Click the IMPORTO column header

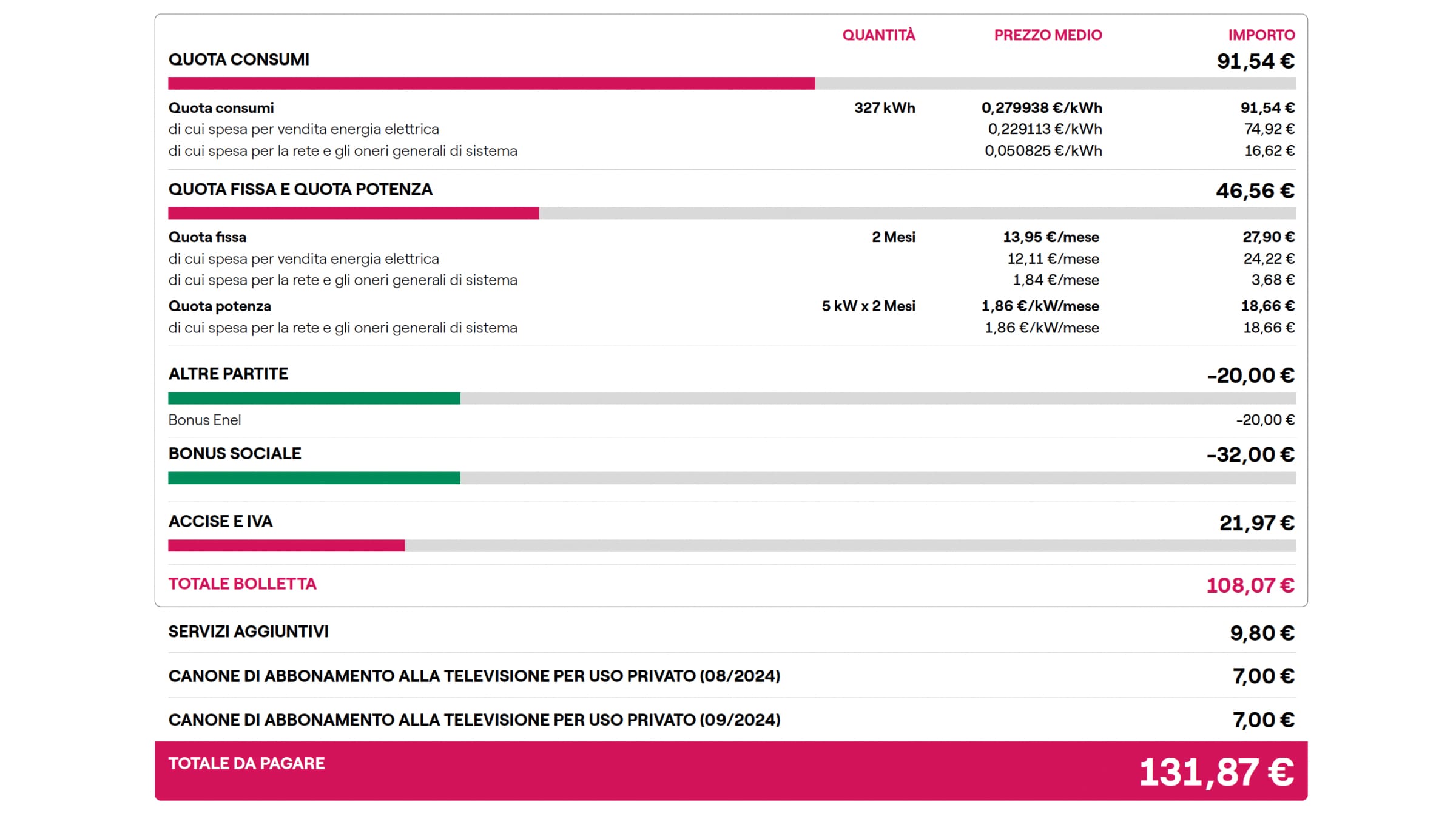point(1261,35)
